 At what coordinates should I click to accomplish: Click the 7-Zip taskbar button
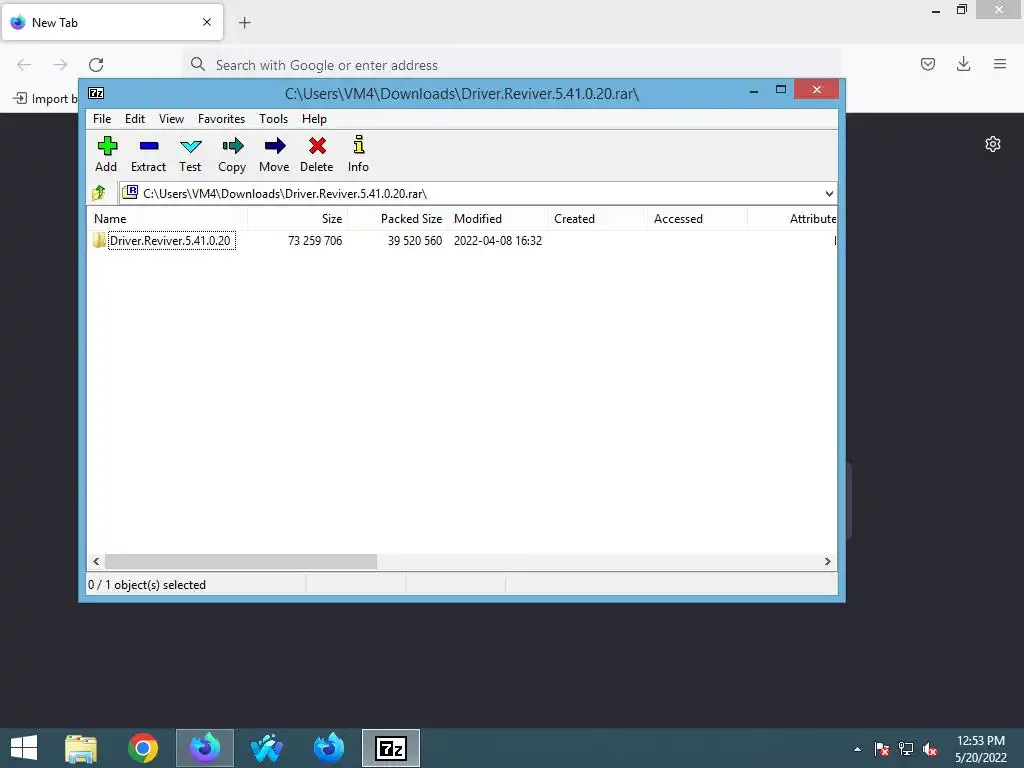391,748
